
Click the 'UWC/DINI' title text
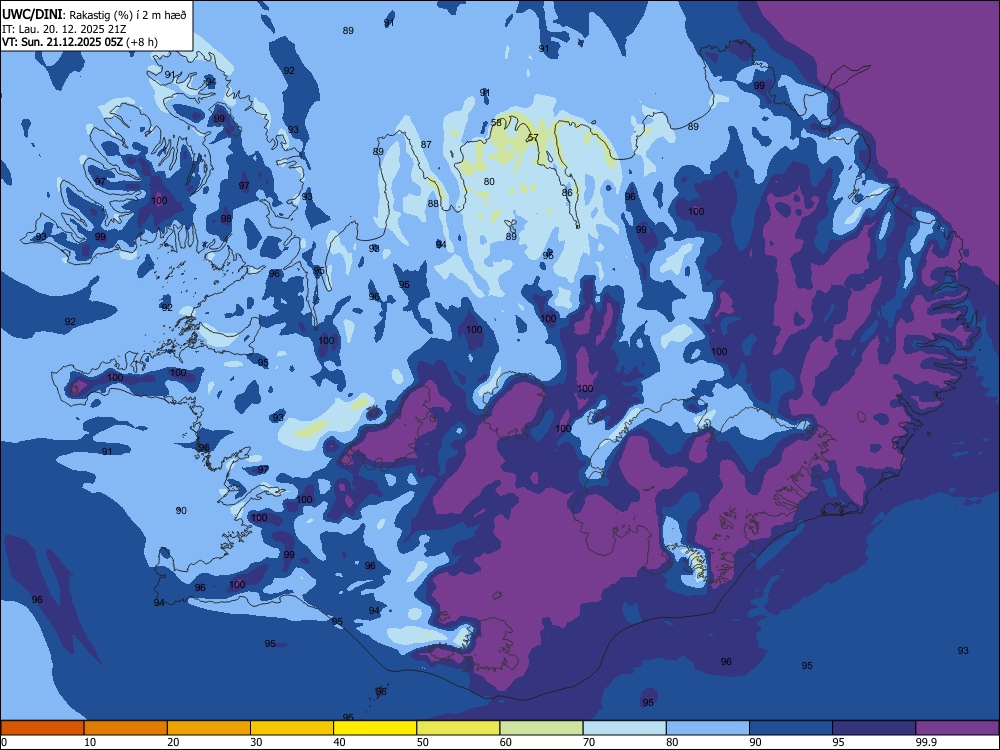[32, 14]
